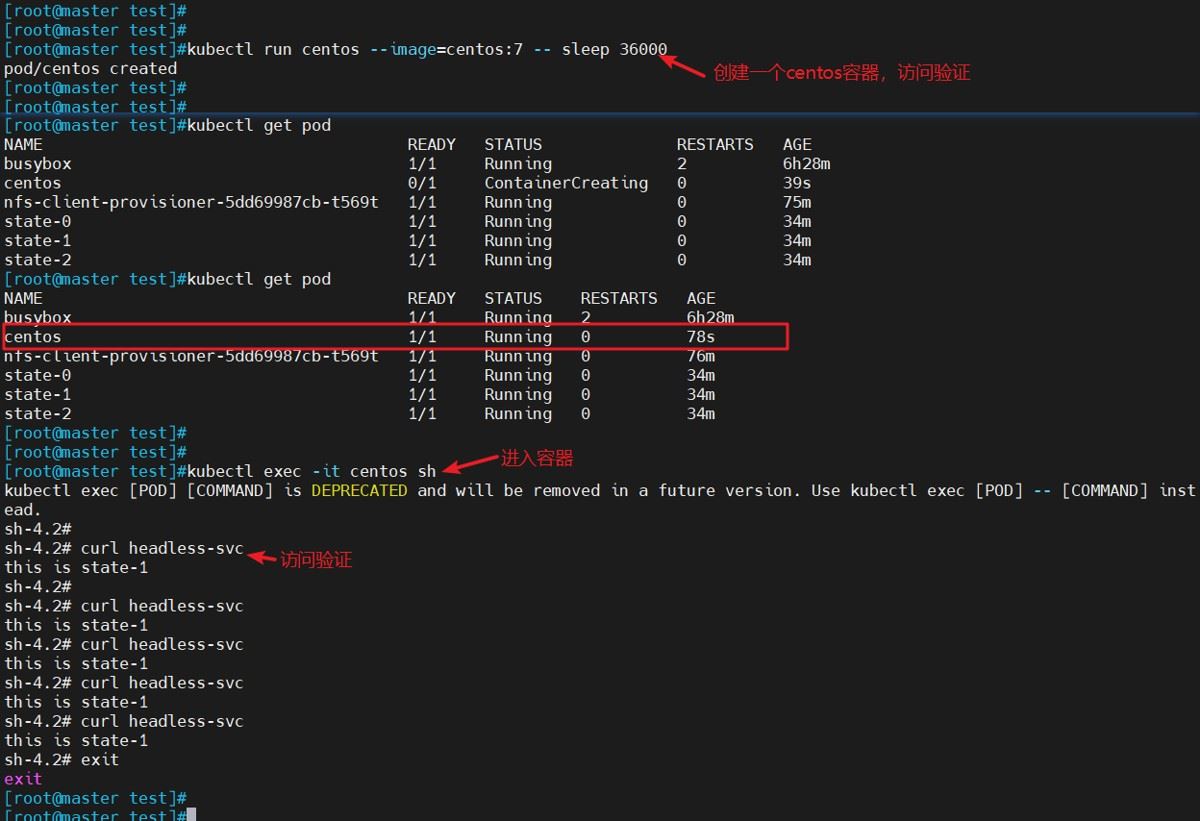Image resolution: width=1200 pixels, height=821 pixels.
Task: Click the "pod/centos created" output line
Action: point(90,69)
